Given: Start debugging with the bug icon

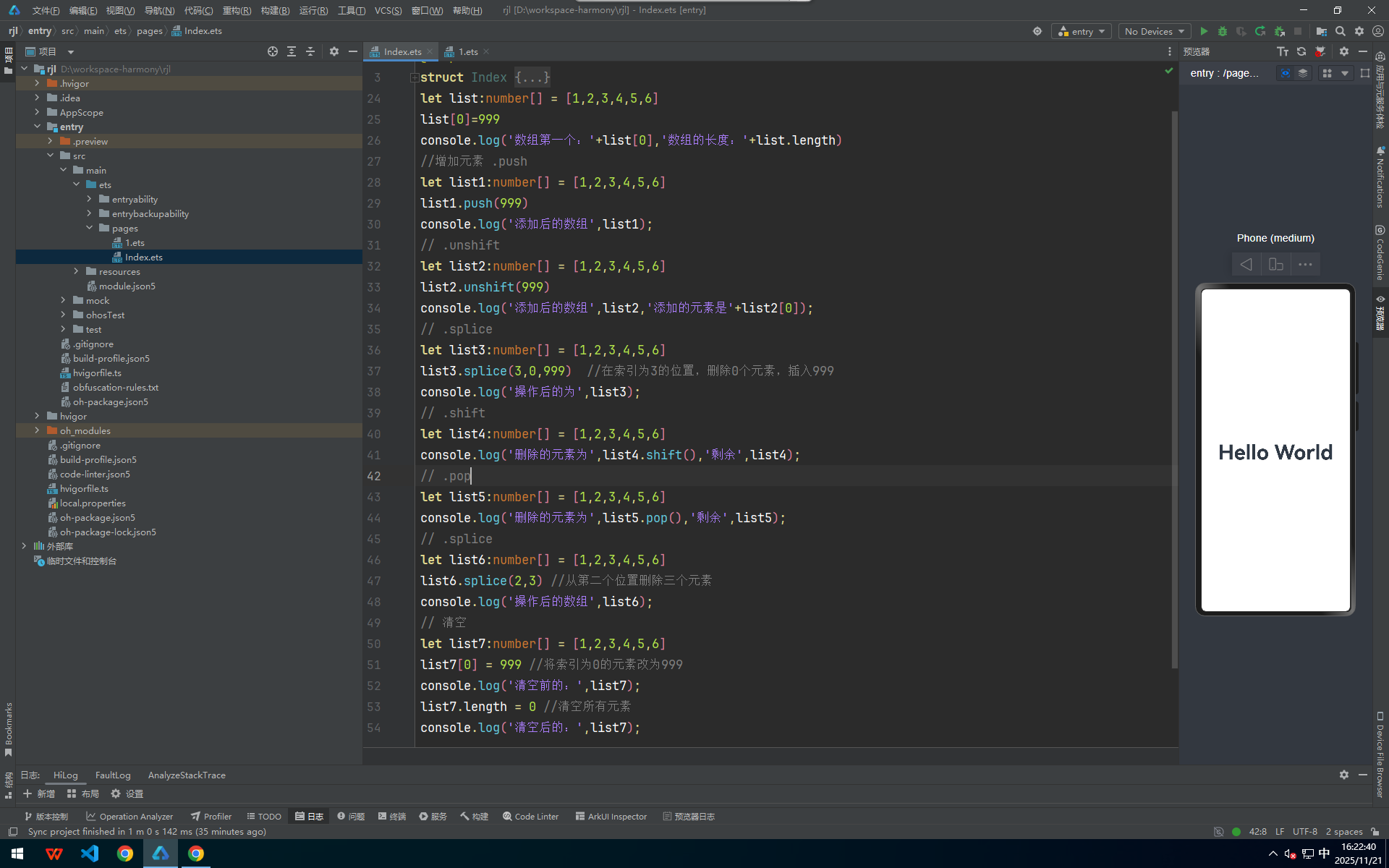Looking at the screenshot, I should pyautogui.click(x=1223, y=31).
